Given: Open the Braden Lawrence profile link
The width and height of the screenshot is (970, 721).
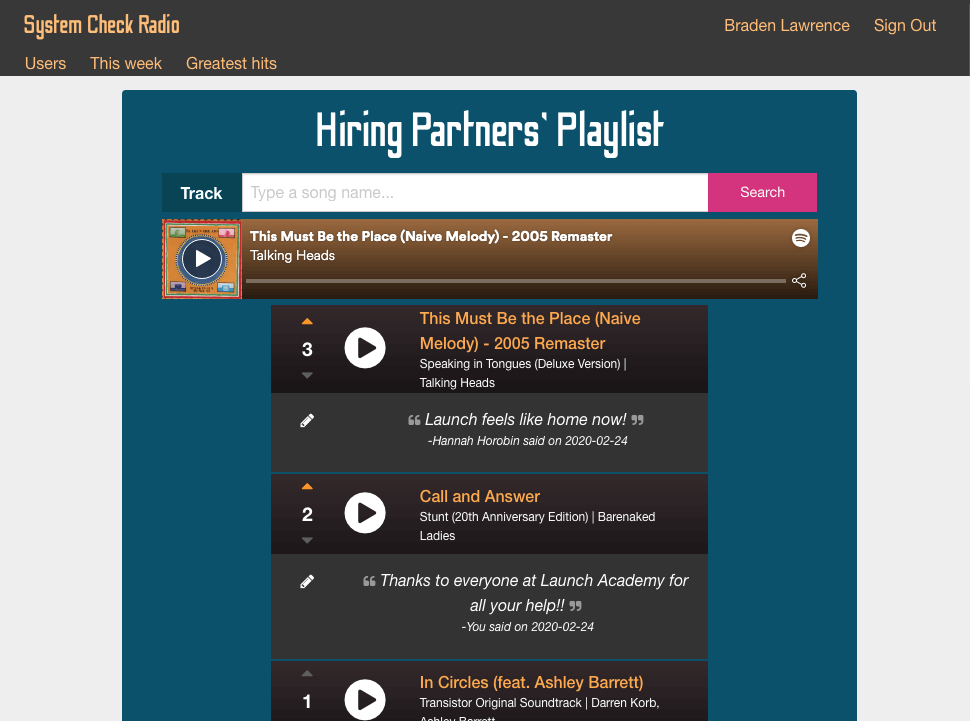Looking at the screenshot, I should coord(787,25).
